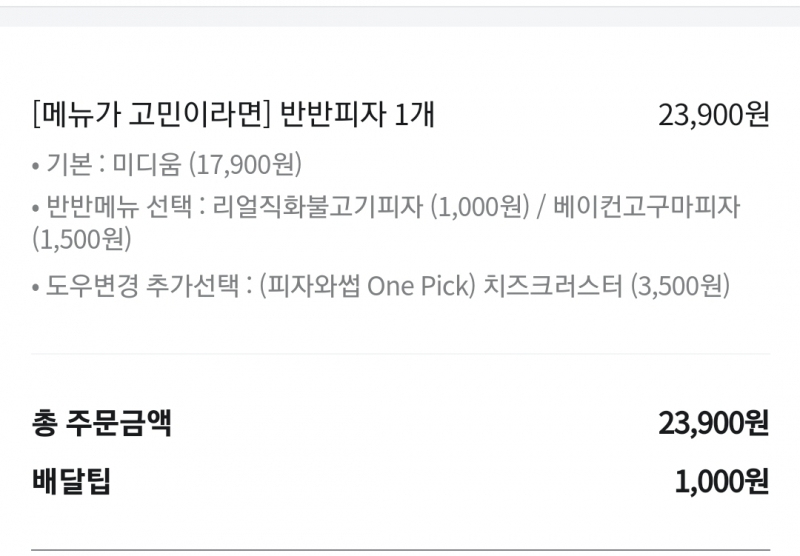
Task: Click the 배달팁 amount 1,000원
Action: [721, 483]
